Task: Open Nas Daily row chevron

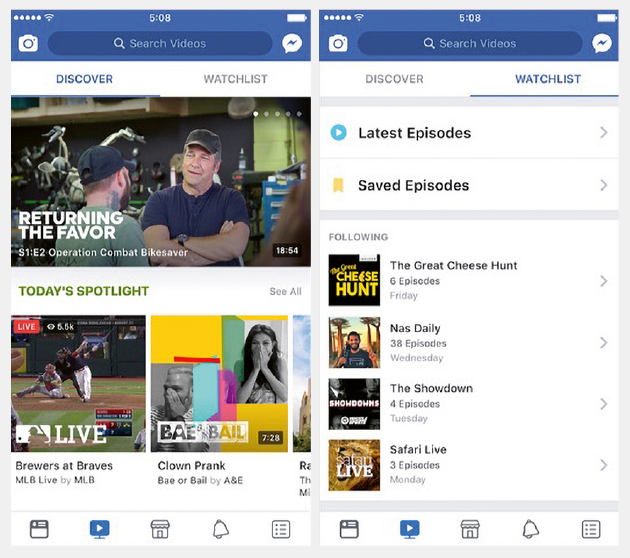Action: click(603, 343)
